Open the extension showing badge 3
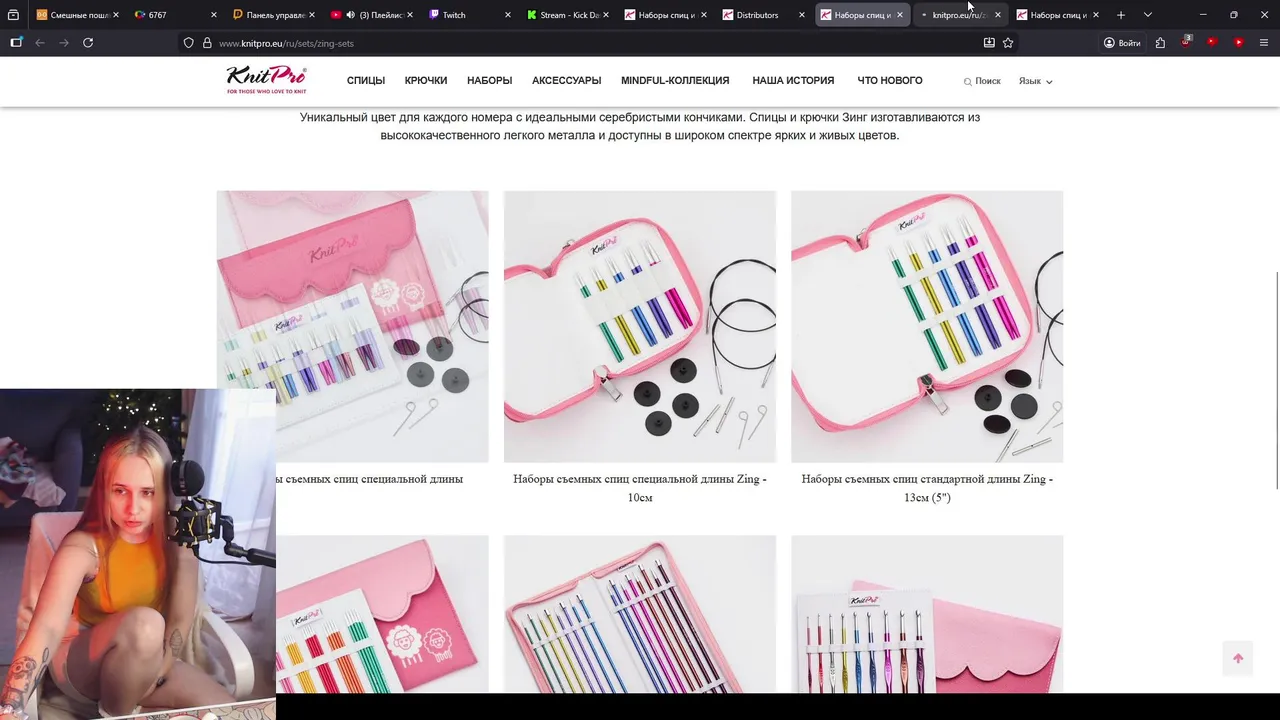1280x720 pixels. tap(1186, 42)
